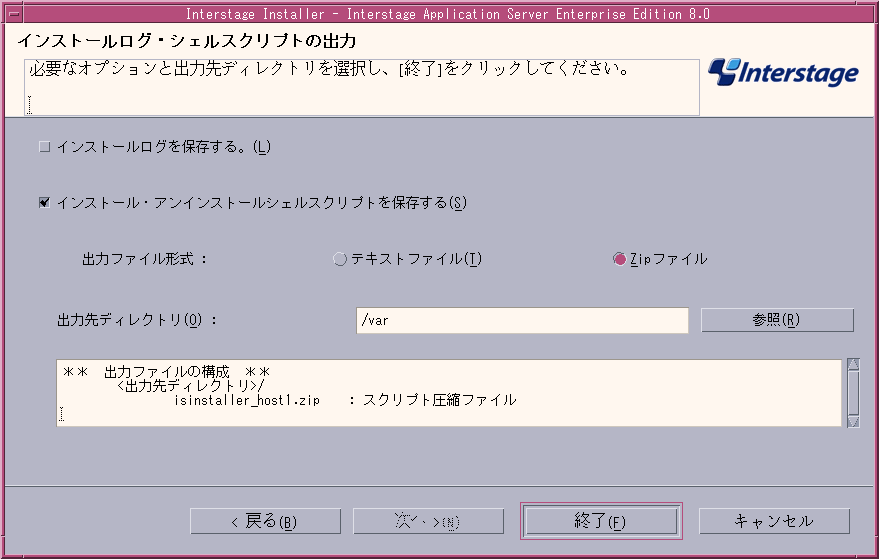Viewport: 879px width, 559px height.
Task: Open the 参照(R) browse dialog
Action: [x=777, y=320]
